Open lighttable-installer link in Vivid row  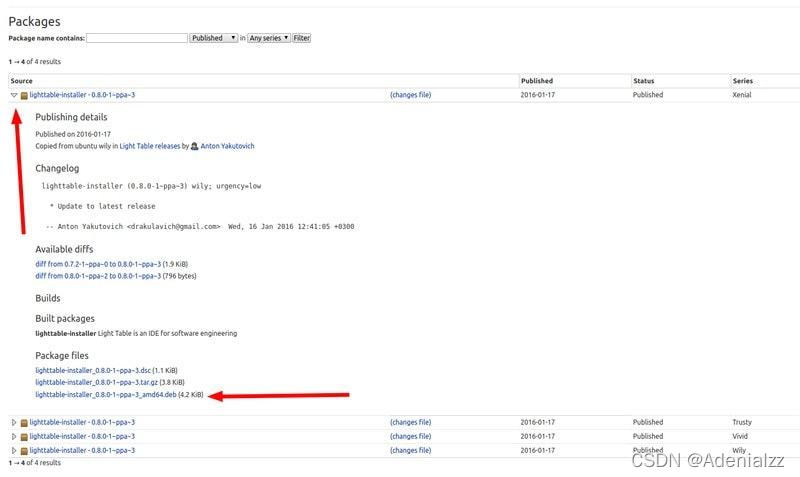[x=82, y=437]
